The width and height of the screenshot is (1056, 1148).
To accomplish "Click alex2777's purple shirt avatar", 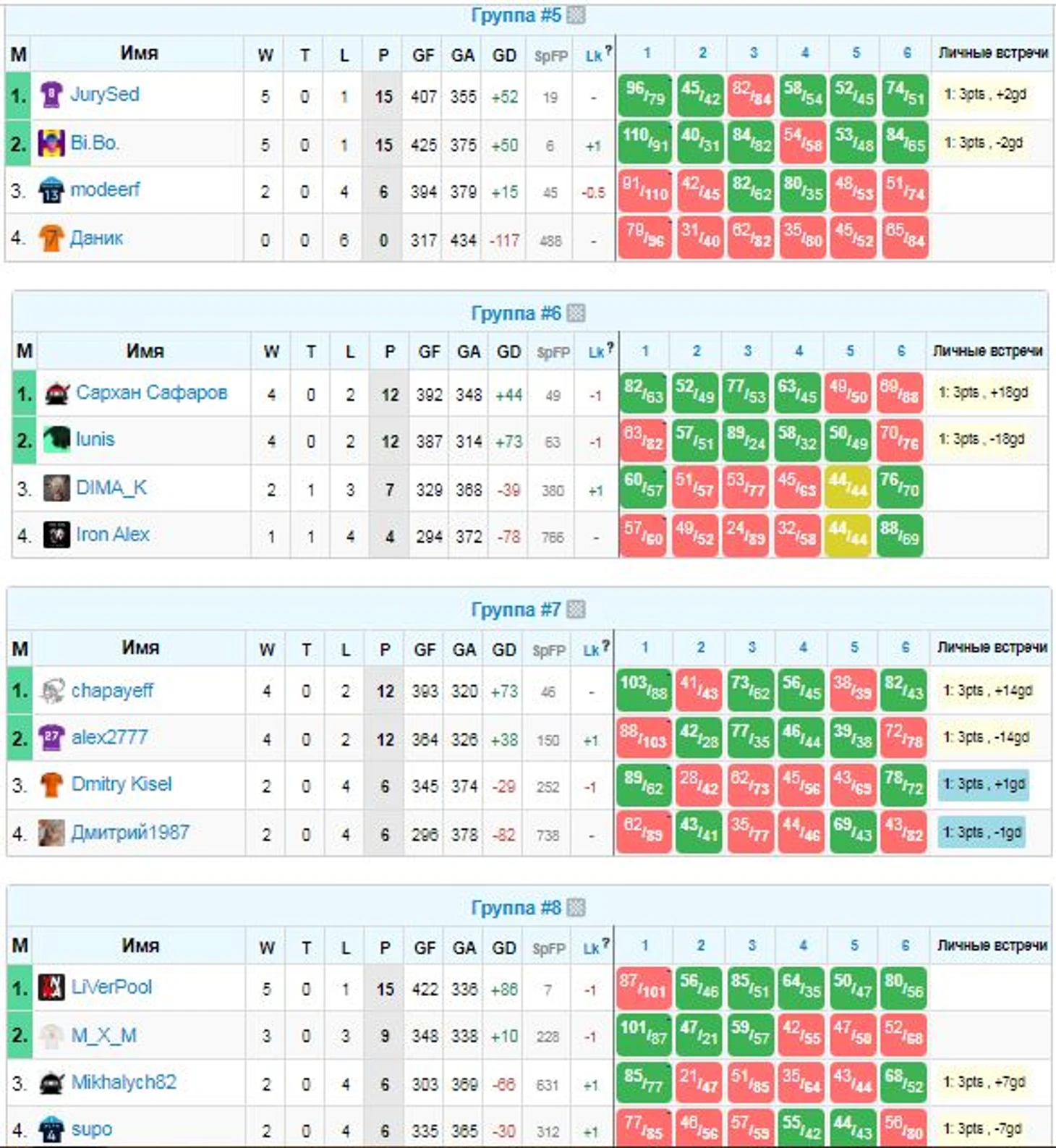I will point(51,738).
